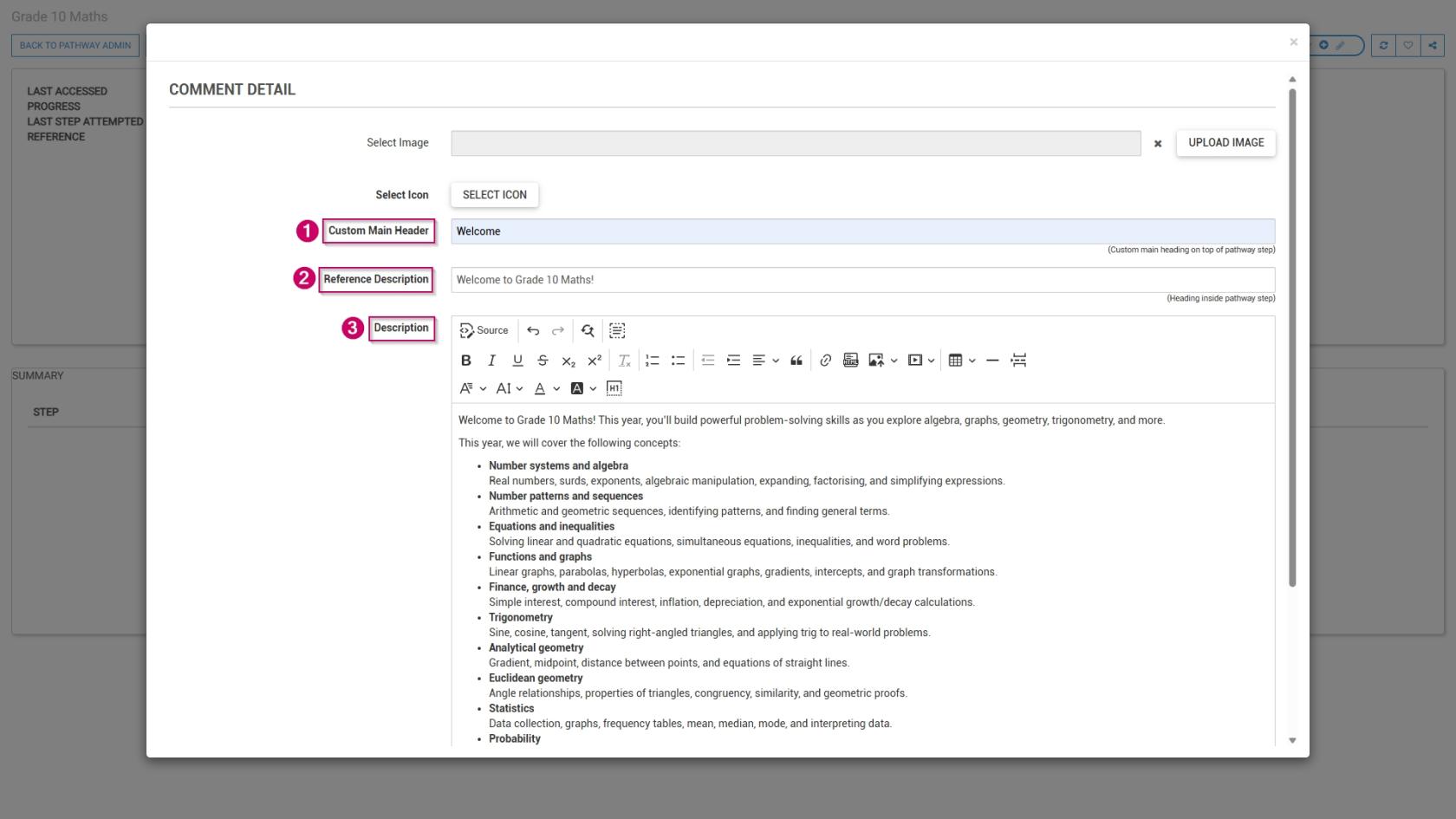Click the 'Euclidean geometry' bullet heading

pos(536,678)
